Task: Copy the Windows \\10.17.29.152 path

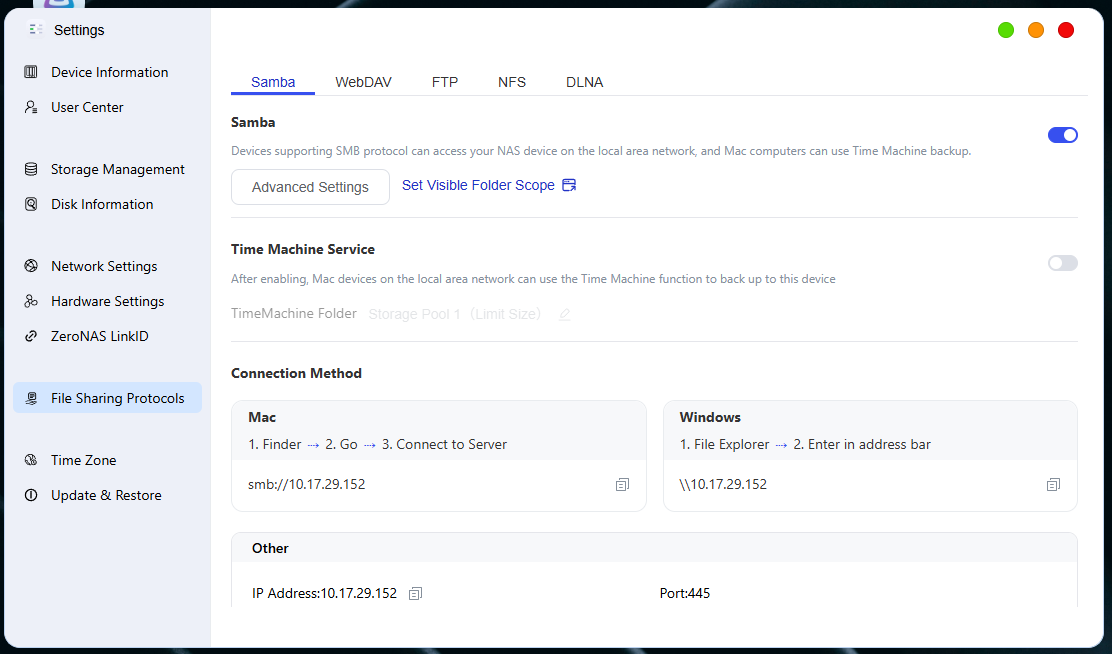Action: [1053, 484]
